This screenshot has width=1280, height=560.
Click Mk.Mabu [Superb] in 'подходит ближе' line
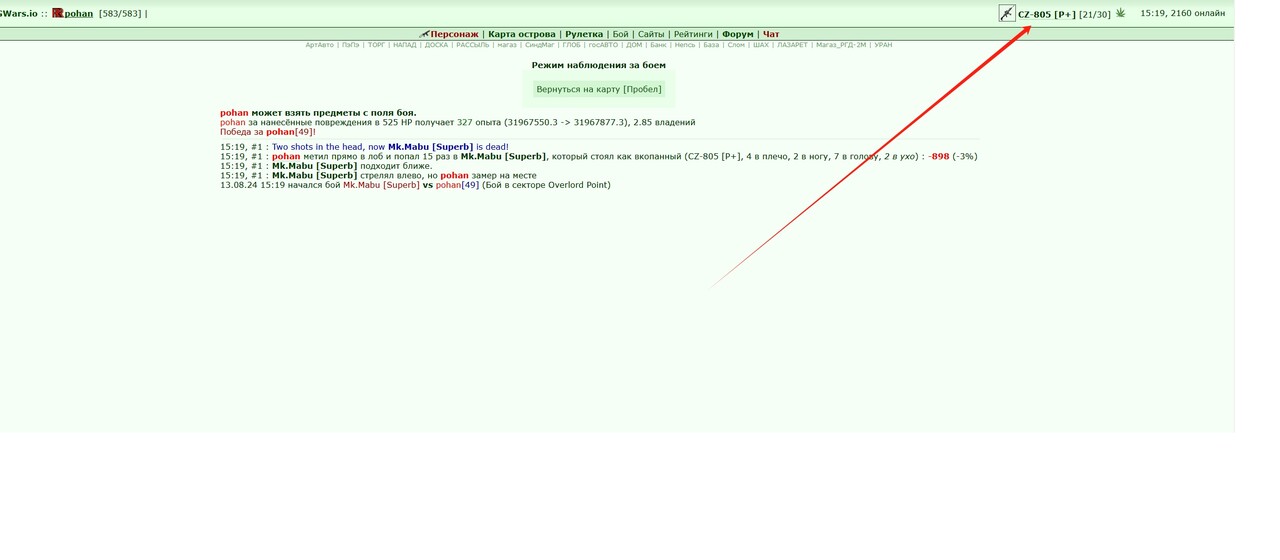pos(314,166)
